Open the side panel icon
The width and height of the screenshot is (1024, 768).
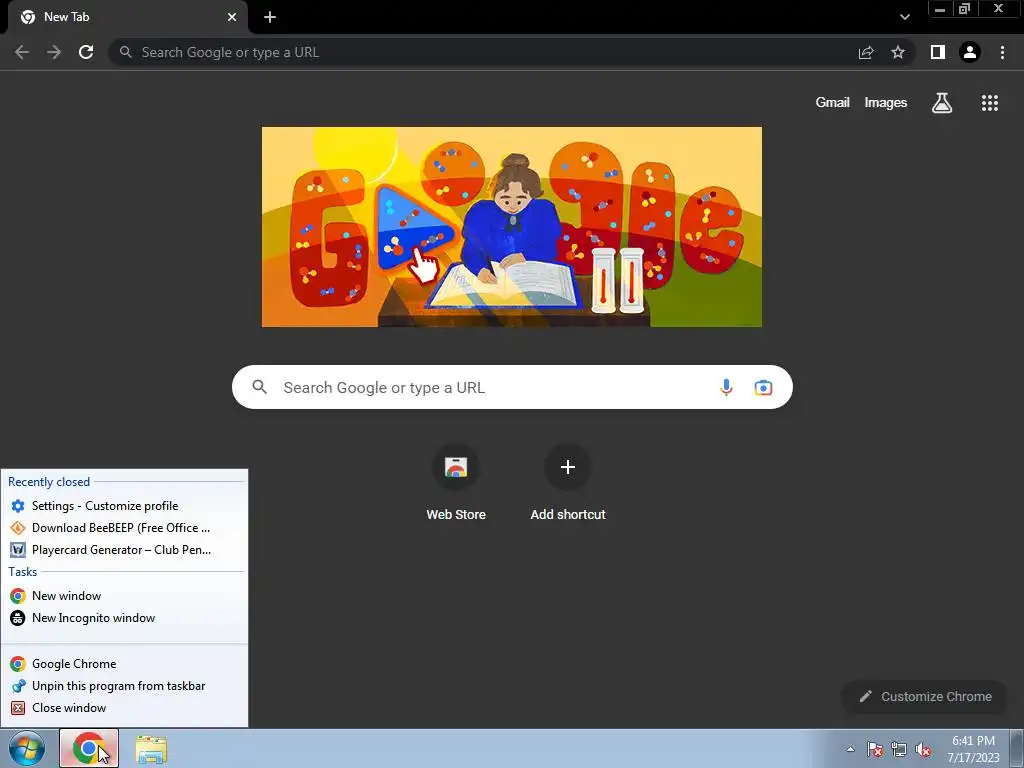point(938,52)
